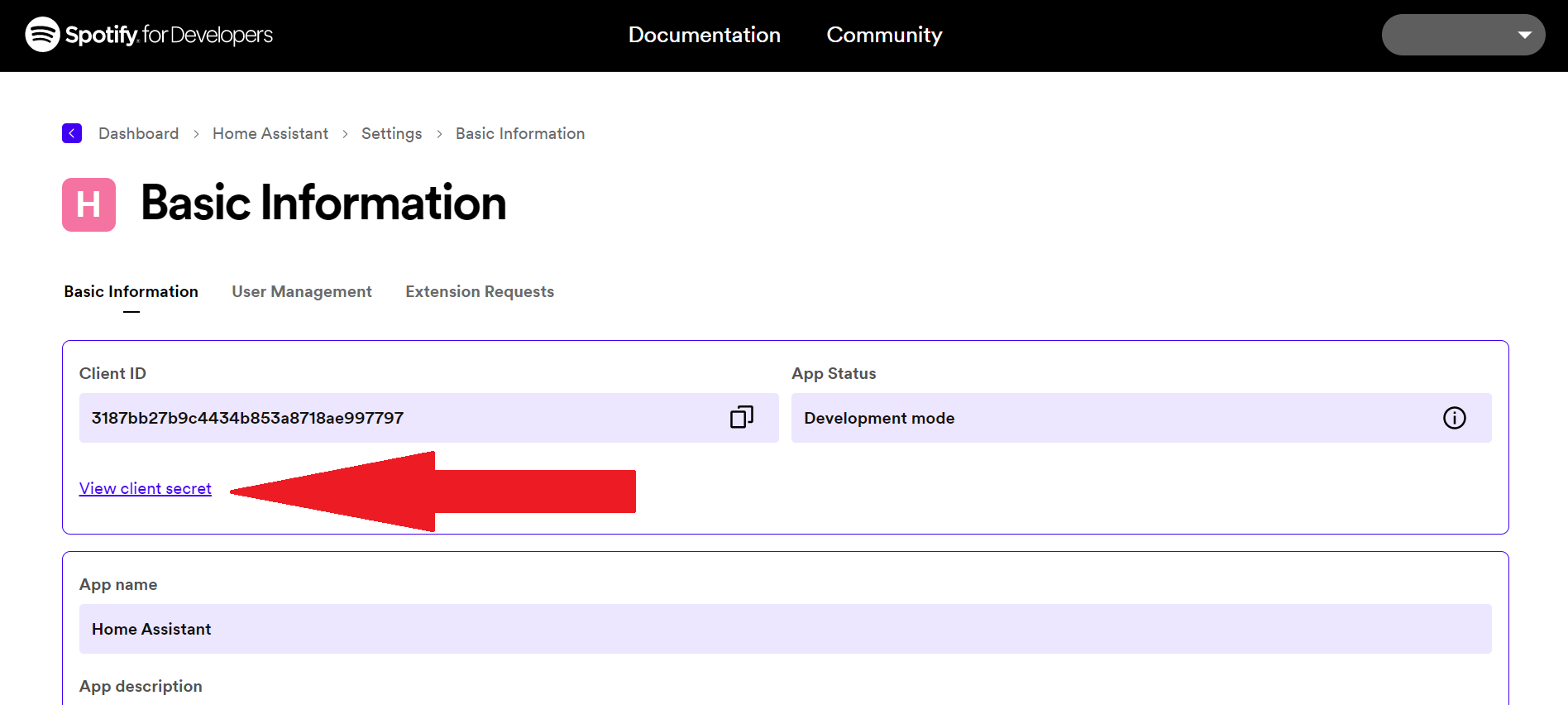Click Settings in the breadcrumb
This screenshot has height=705, width=1568.
tap(391, 133)
